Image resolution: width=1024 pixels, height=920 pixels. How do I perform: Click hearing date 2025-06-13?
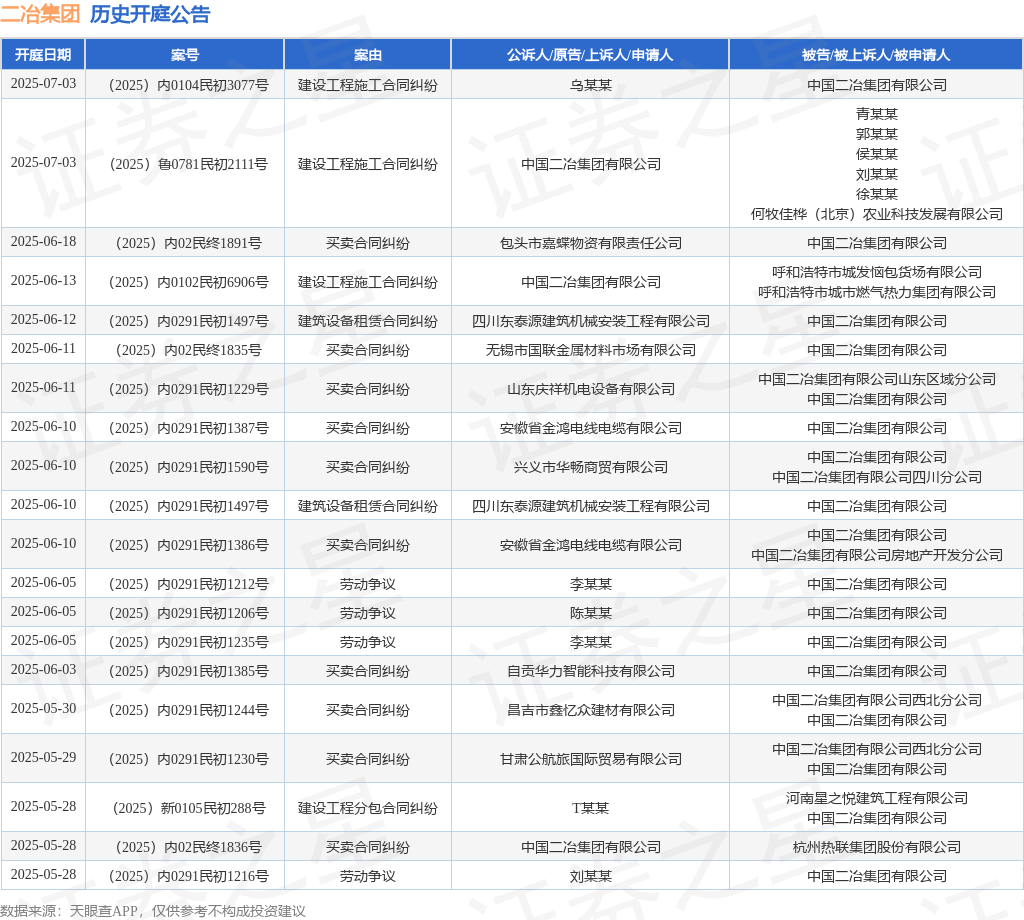pyautogui.click(x=43, y=281)
